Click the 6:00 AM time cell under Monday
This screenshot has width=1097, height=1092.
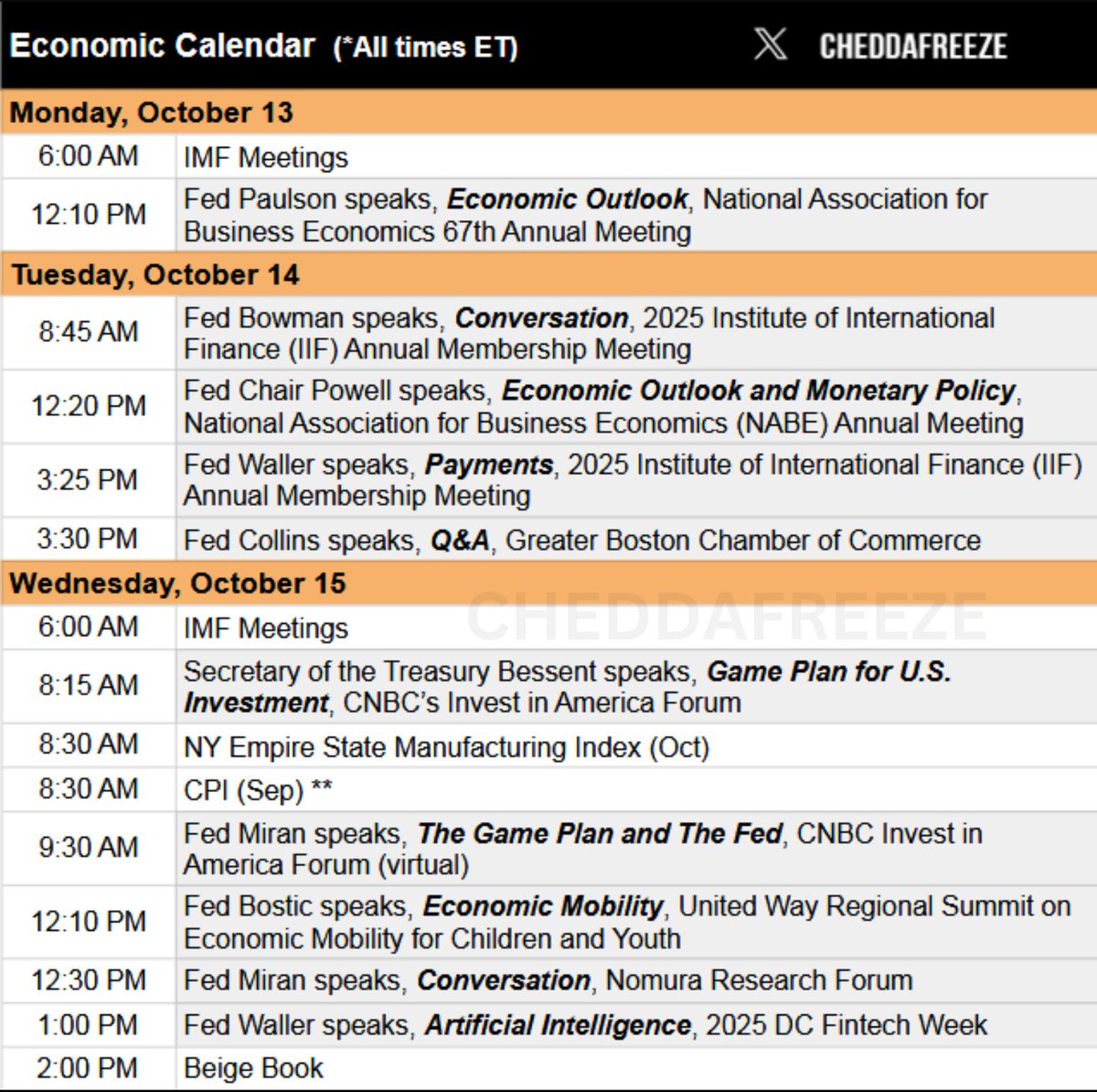89,156
